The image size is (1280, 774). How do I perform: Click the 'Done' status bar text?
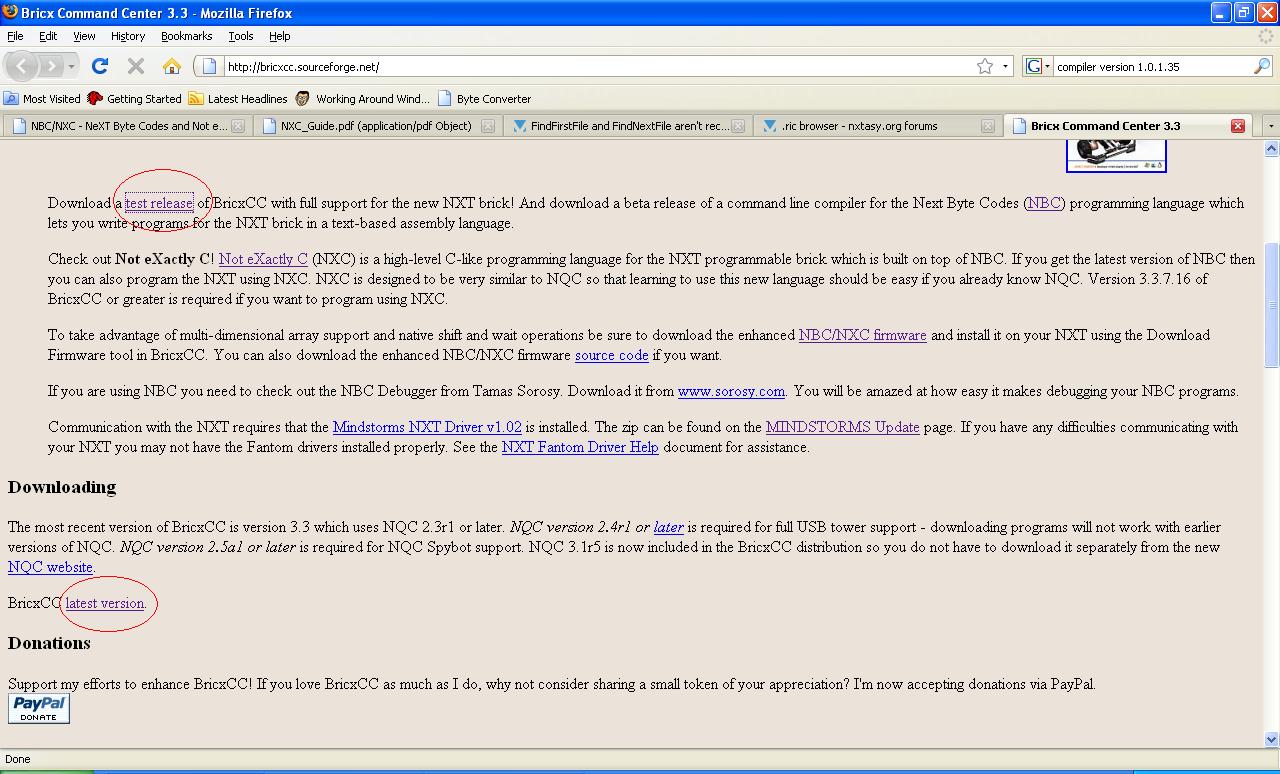click(18, 759)
